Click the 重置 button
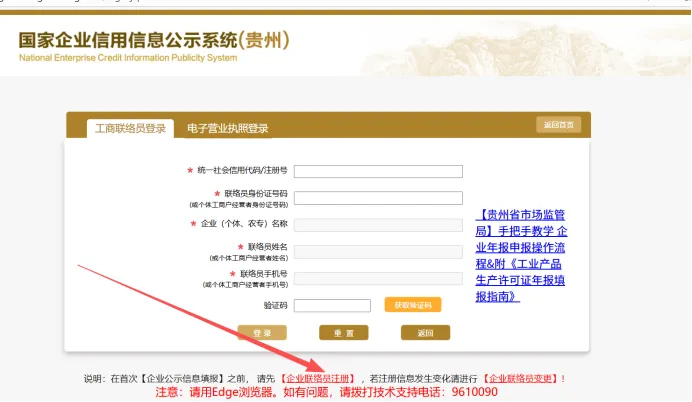Image resolution: width=692 pixels, height=402 pixels. pos(344,333)
